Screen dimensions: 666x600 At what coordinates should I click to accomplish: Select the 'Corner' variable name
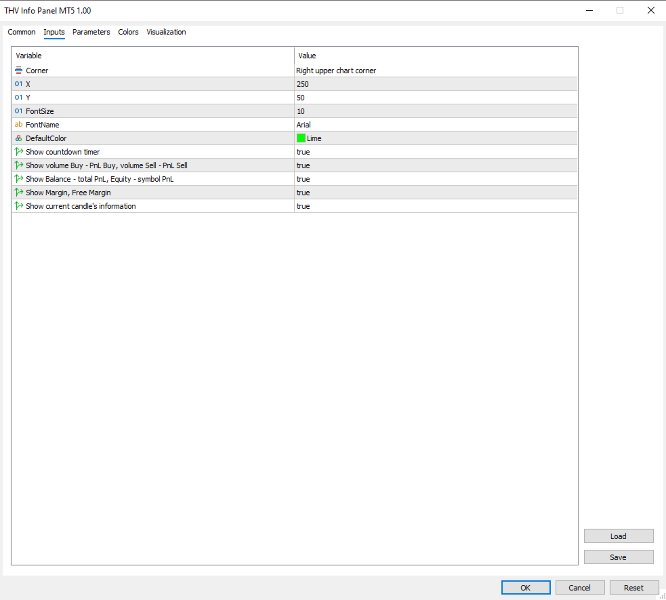click(x=37, y=70)
